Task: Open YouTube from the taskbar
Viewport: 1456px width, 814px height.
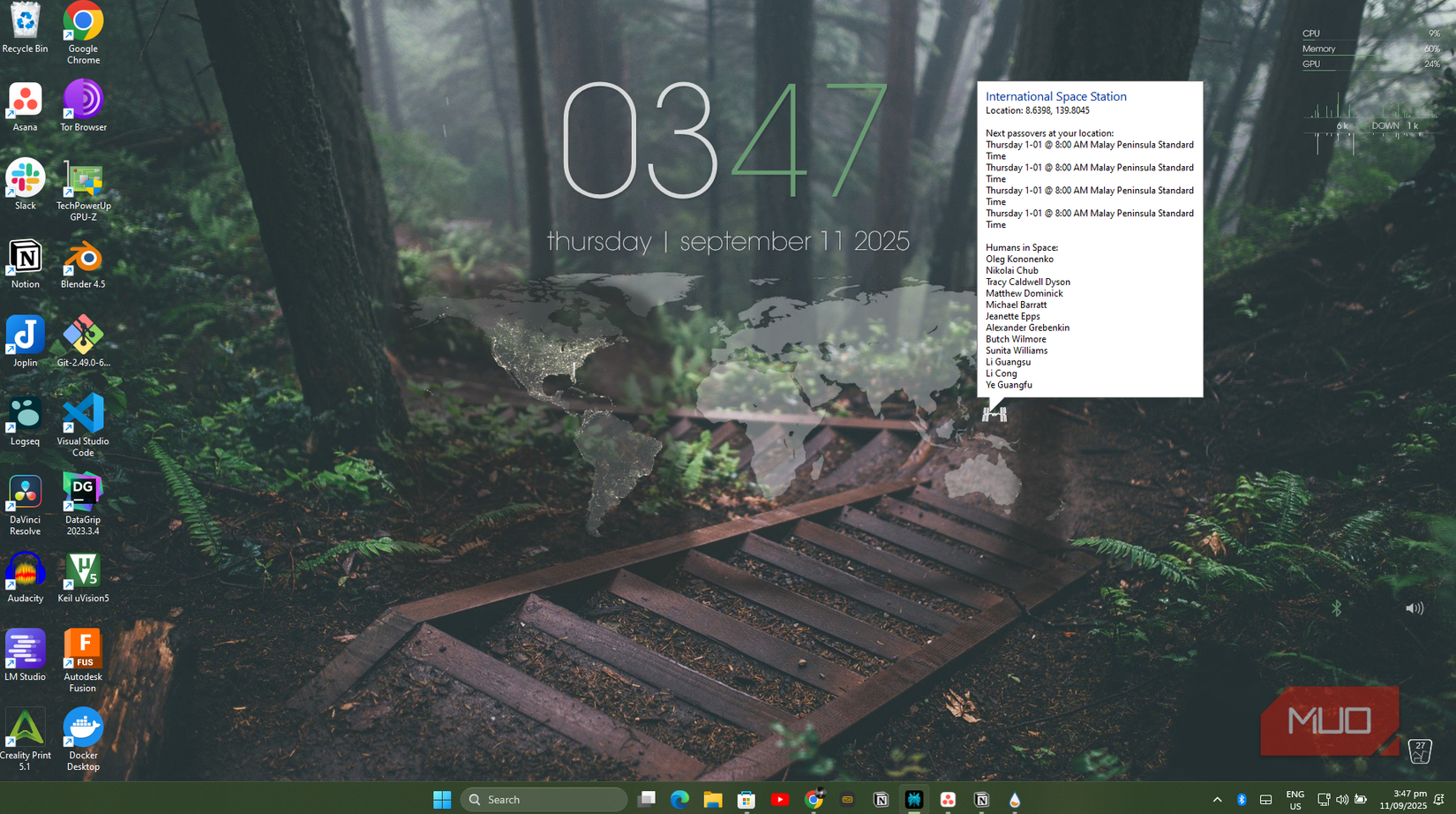Action: coord(780,800)
